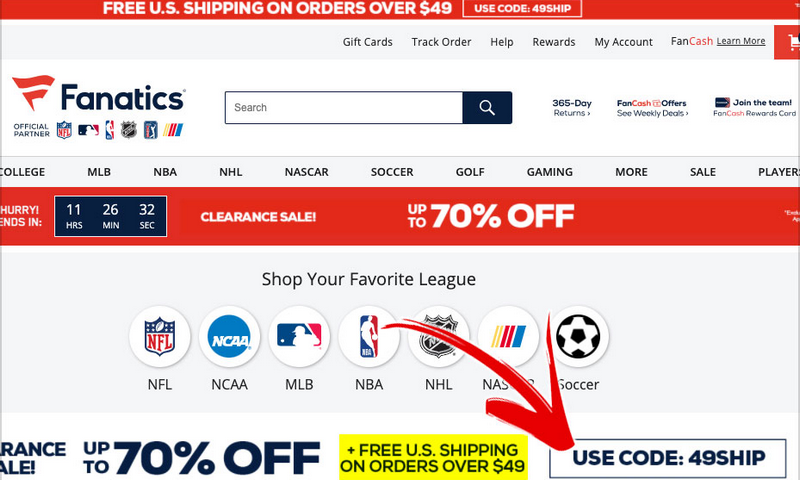Focus the Search text field

tap(344, 108)
